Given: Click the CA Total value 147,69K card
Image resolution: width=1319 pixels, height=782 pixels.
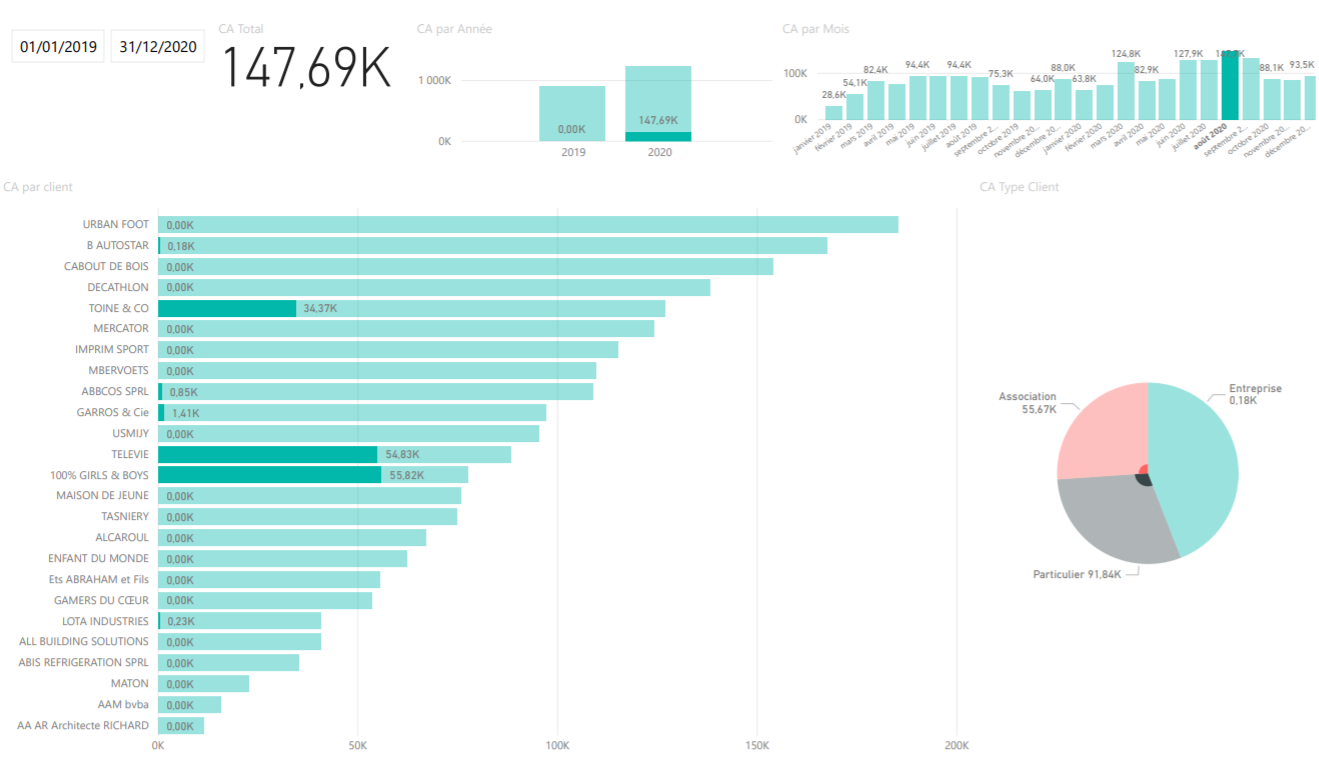Looking at the screenshot, I should (304, 68).
